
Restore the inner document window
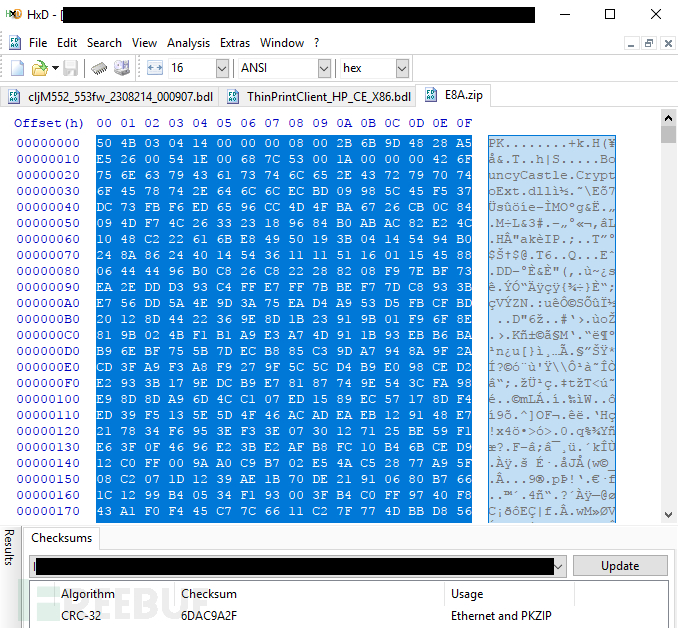click(648, 43)
